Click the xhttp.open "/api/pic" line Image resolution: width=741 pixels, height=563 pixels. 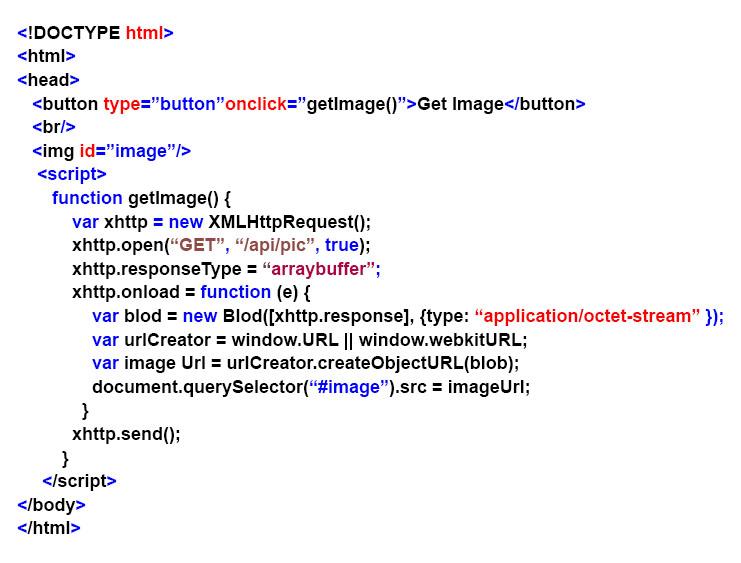(x=221, y=245)
